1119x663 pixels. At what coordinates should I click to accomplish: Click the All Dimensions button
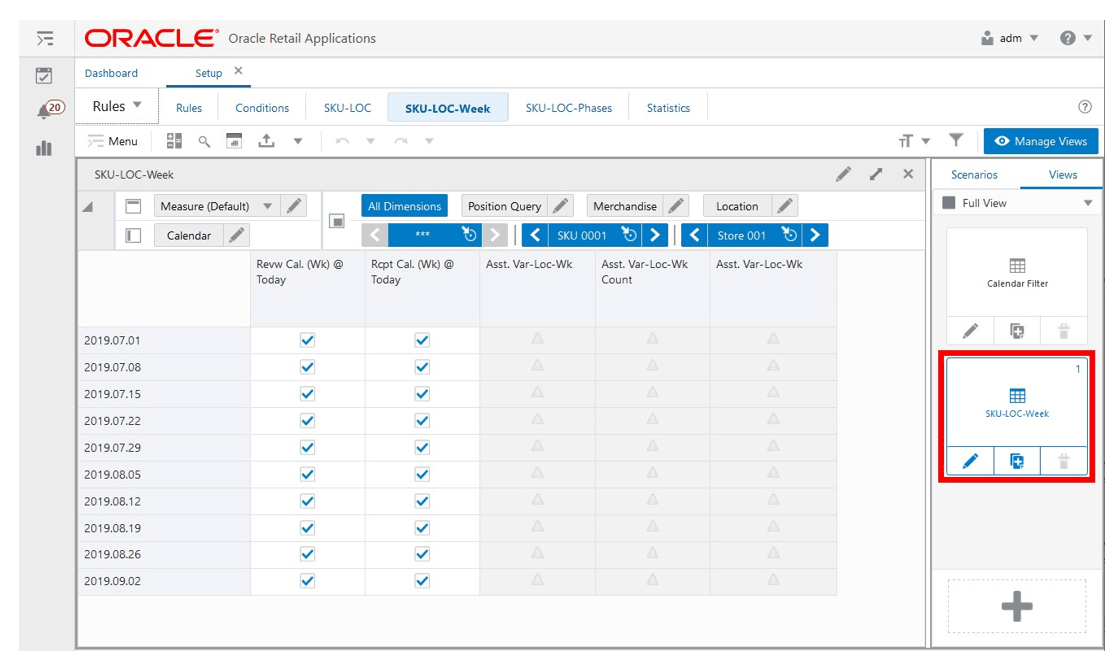405,206
